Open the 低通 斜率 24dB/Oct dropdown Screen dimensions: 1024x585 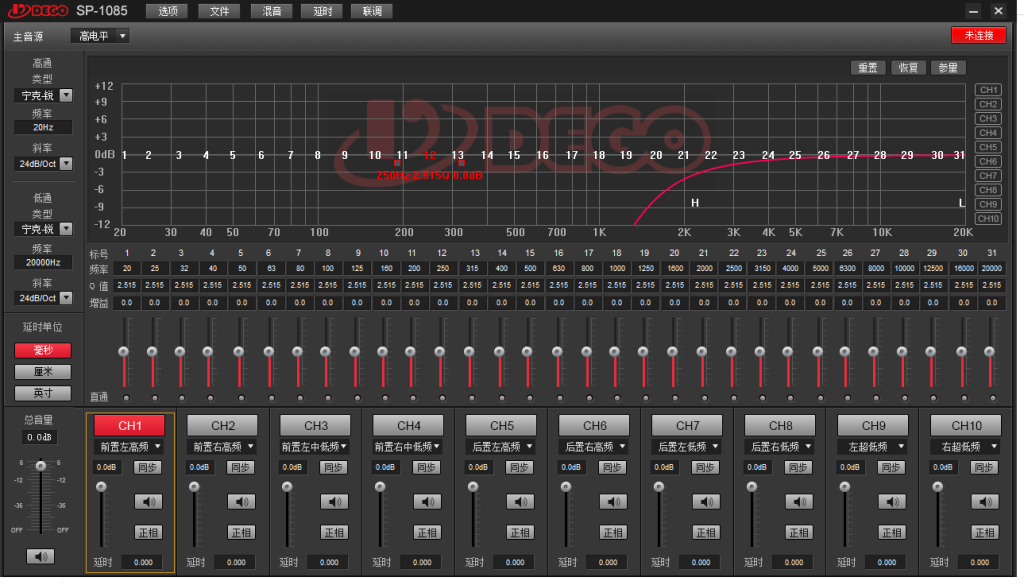click(x=43, y=298)
